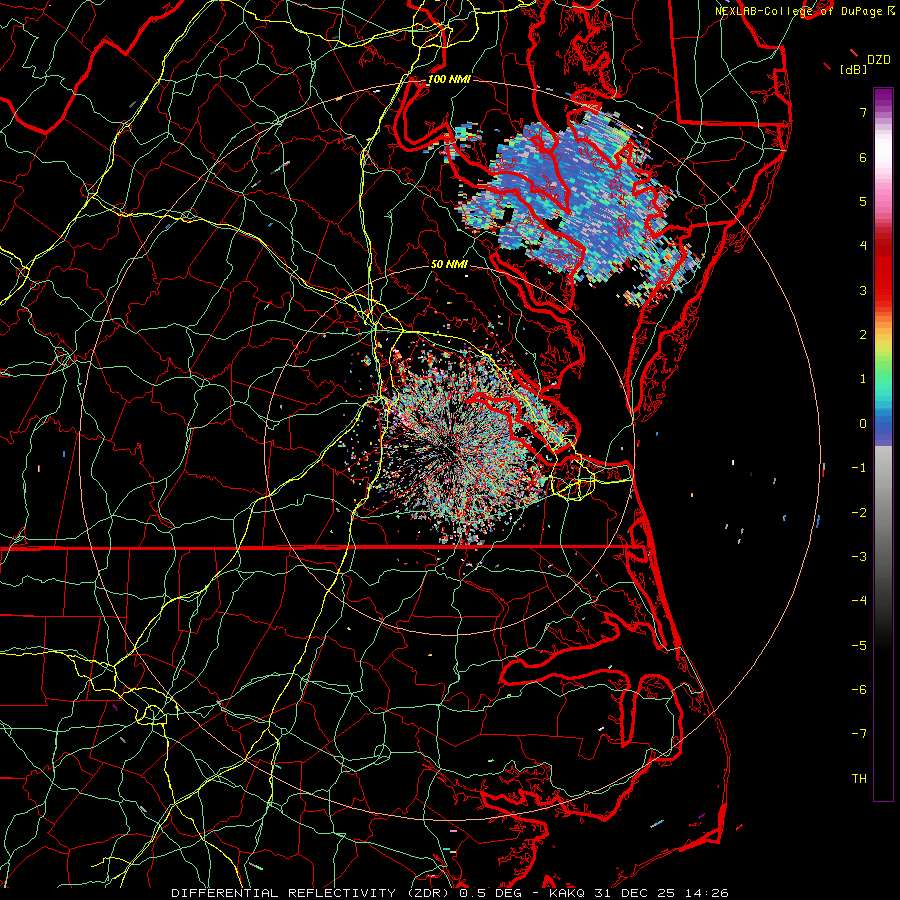Click the -4 dB scale tick label
This screenshot has width=900, height=900.
tap(859, 601)
